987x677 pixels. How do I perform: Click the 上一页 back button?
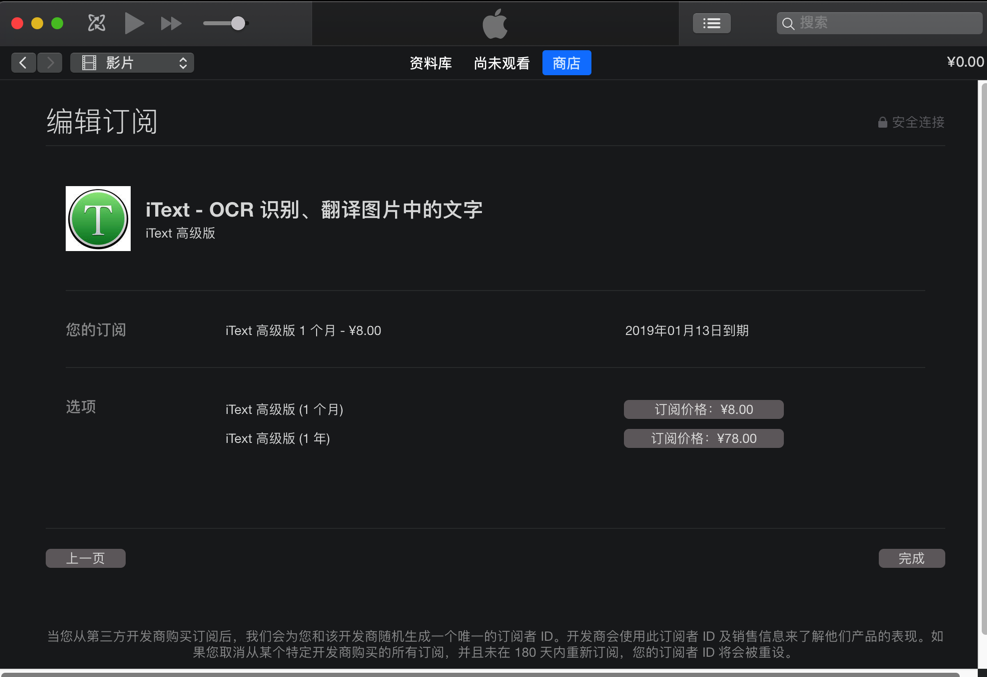tap(86, 558)
